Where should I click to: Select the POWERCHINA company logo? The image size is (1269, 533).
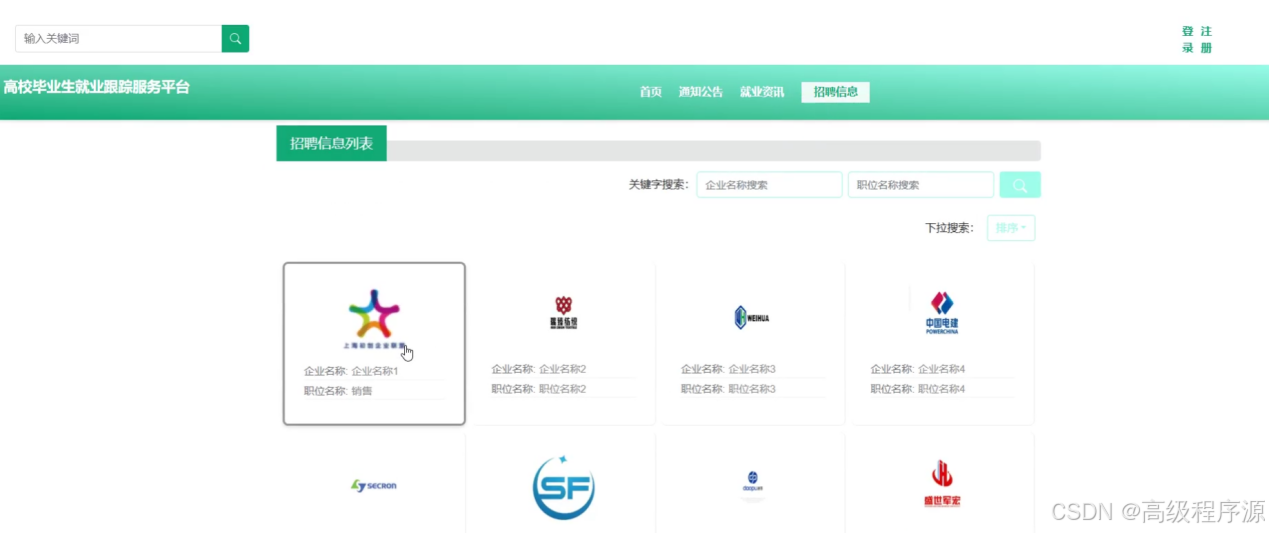941,313
